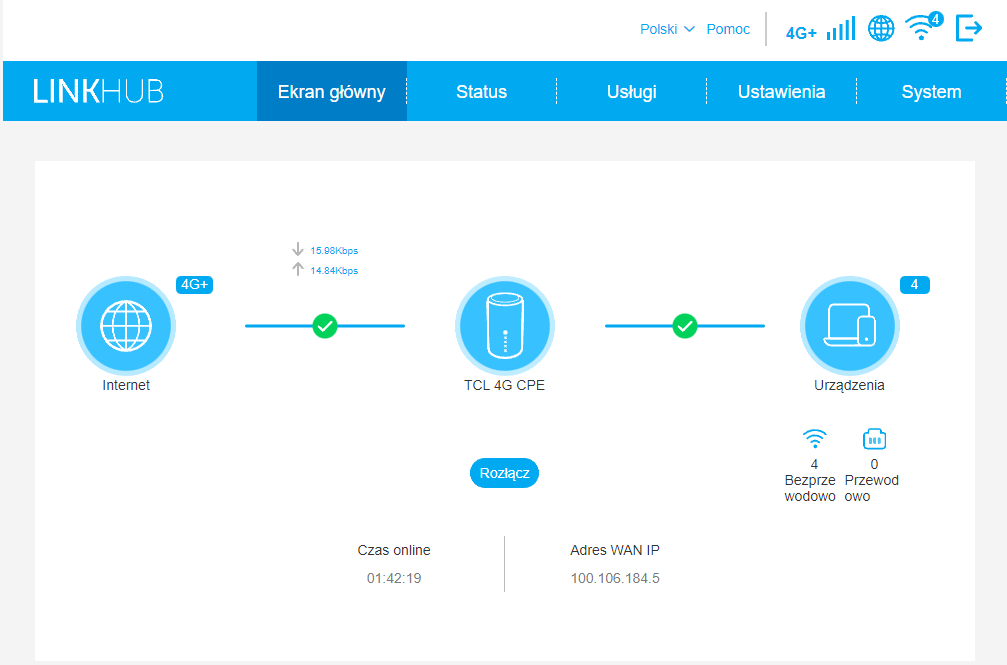
Task: Click the Pomoc help link
Action: click(728, 29)
